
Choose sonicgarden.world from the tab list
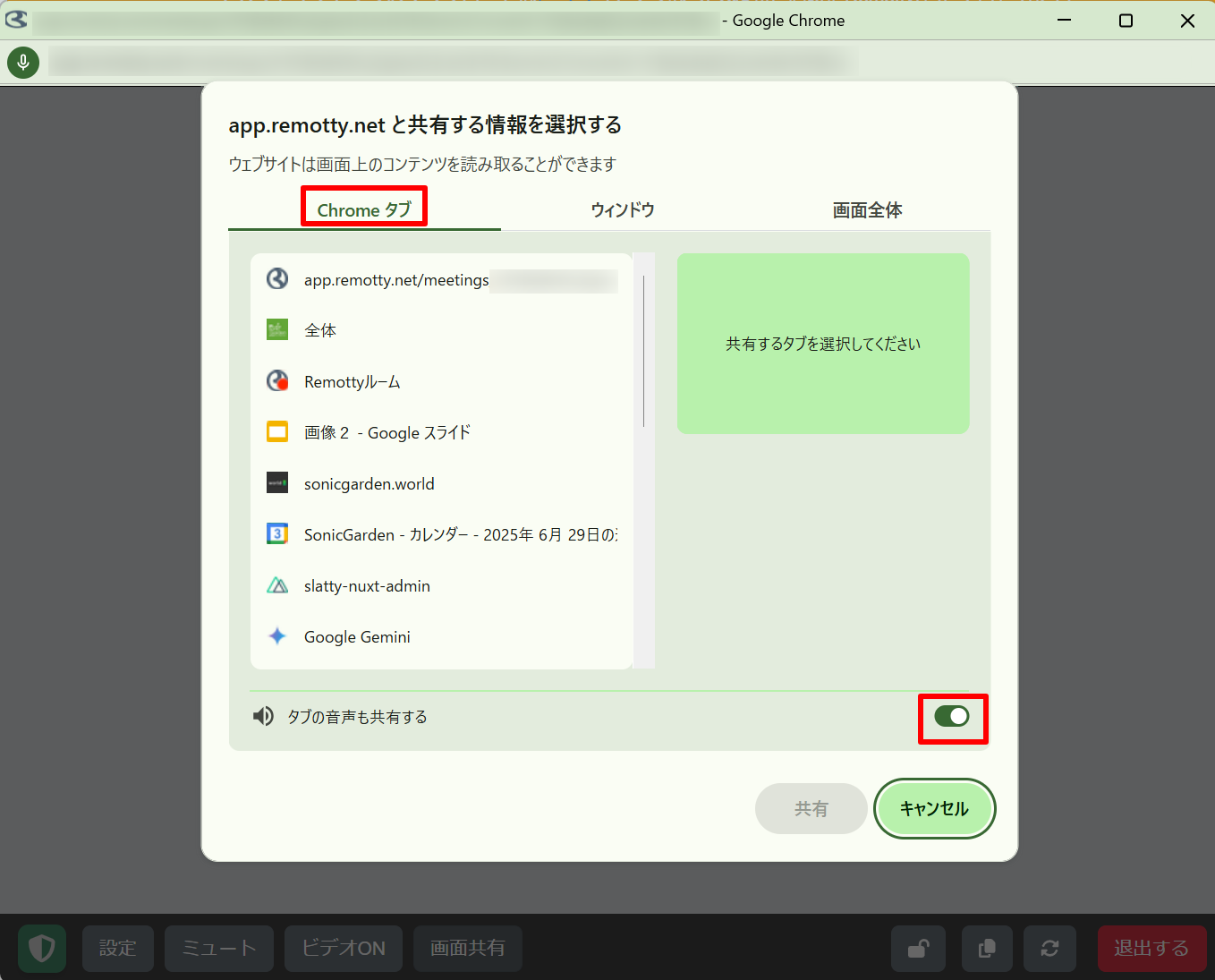click(x=369, y=483)
